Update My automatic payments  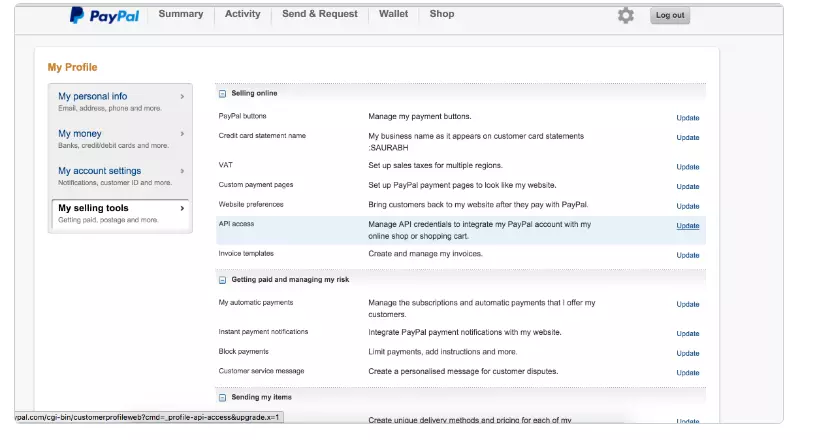(688, 304)
